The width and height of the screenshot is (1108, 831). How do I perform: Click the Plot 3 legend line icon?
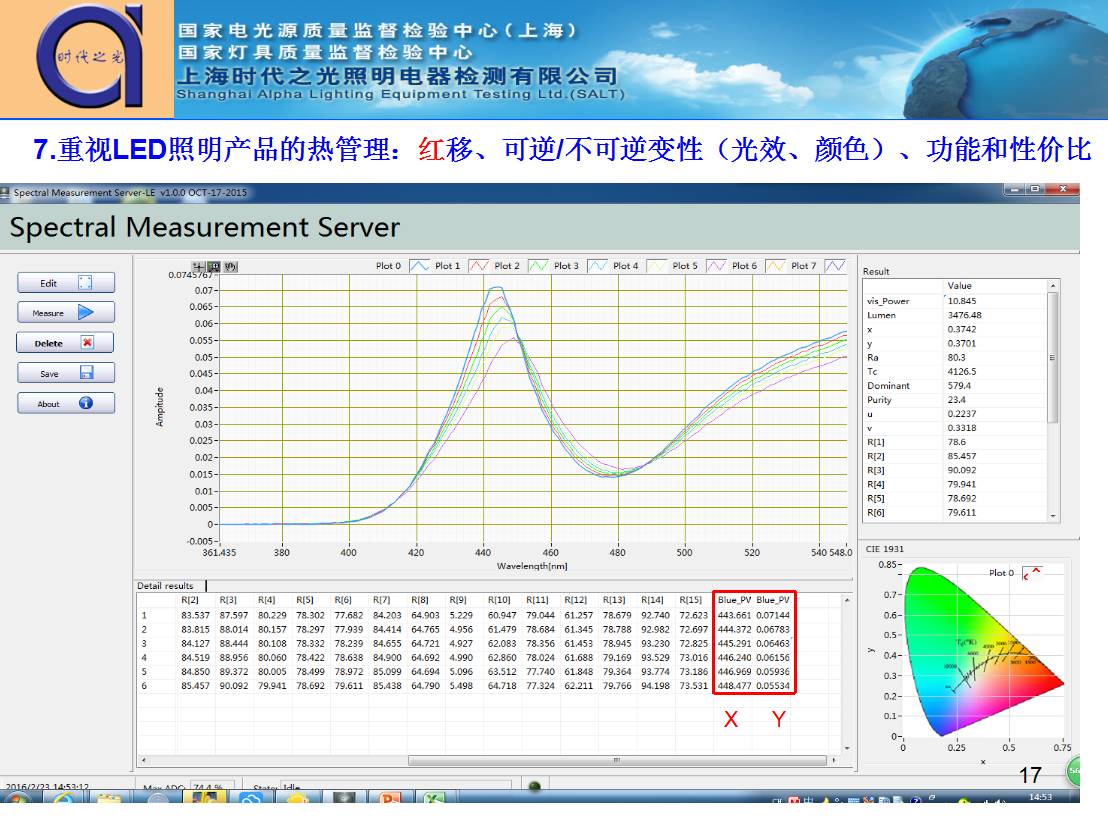click(598, 266)
